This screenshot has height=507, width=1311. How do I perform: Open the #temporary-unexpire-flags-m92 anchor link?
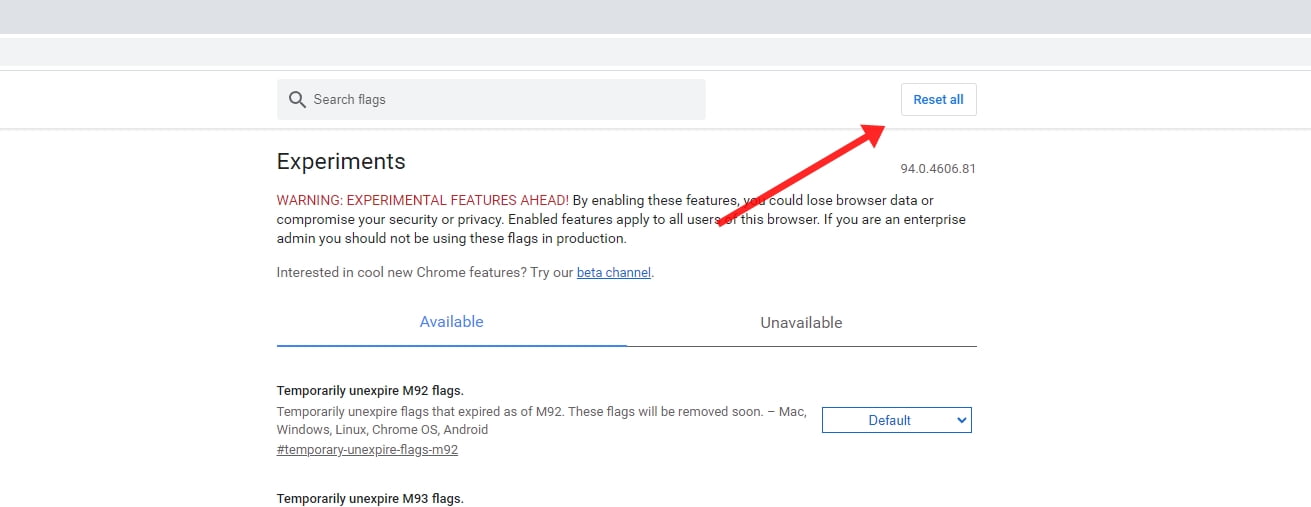[x=367, y=450]
